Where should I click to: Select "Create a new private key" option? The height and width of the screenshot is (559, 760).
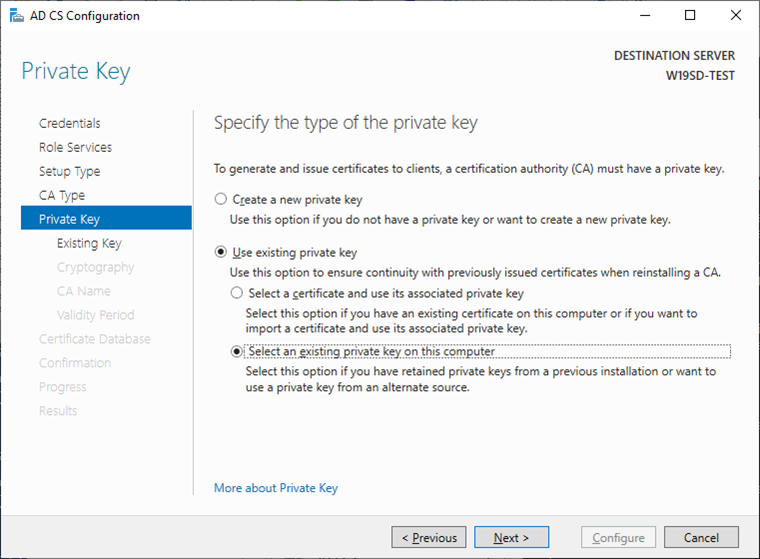(221, 199)
